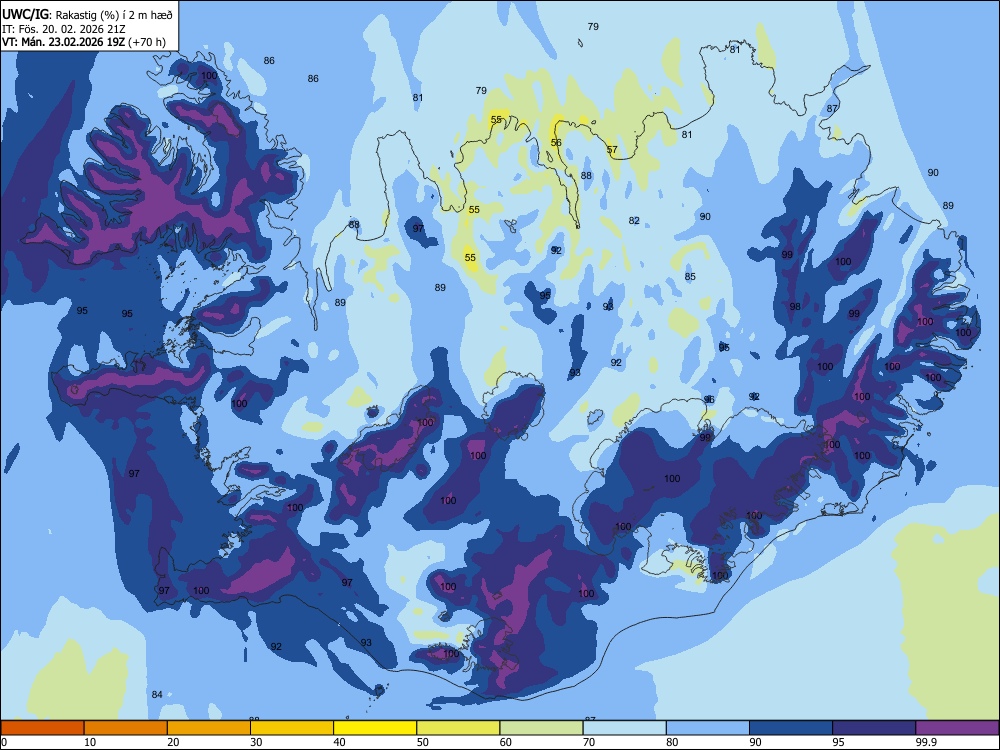1000x750 pixels.
Task: Click the '20' legend scale label
Action: click(173, 742)
